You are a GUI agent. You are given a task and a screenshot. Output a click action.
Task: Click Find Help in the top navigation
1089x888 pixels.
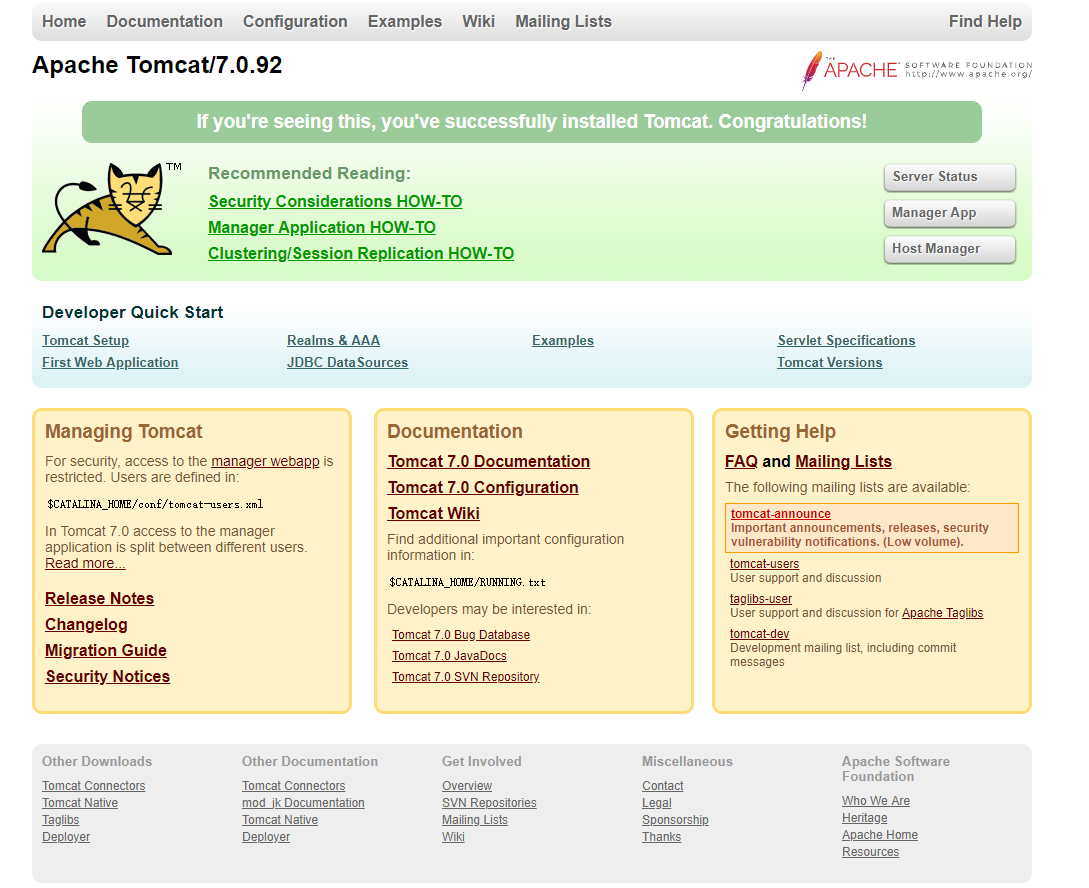click(985, 22)
